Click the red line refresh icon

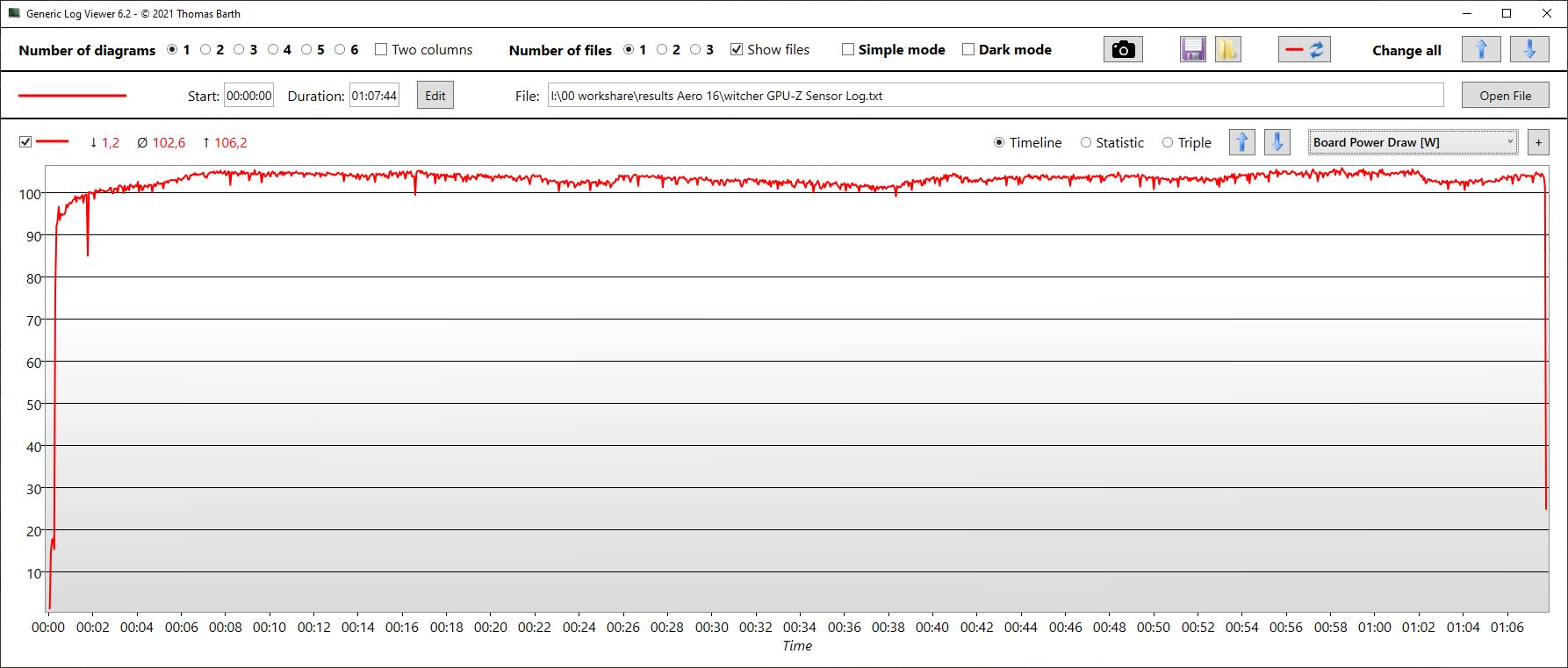tap(1304, 50)
